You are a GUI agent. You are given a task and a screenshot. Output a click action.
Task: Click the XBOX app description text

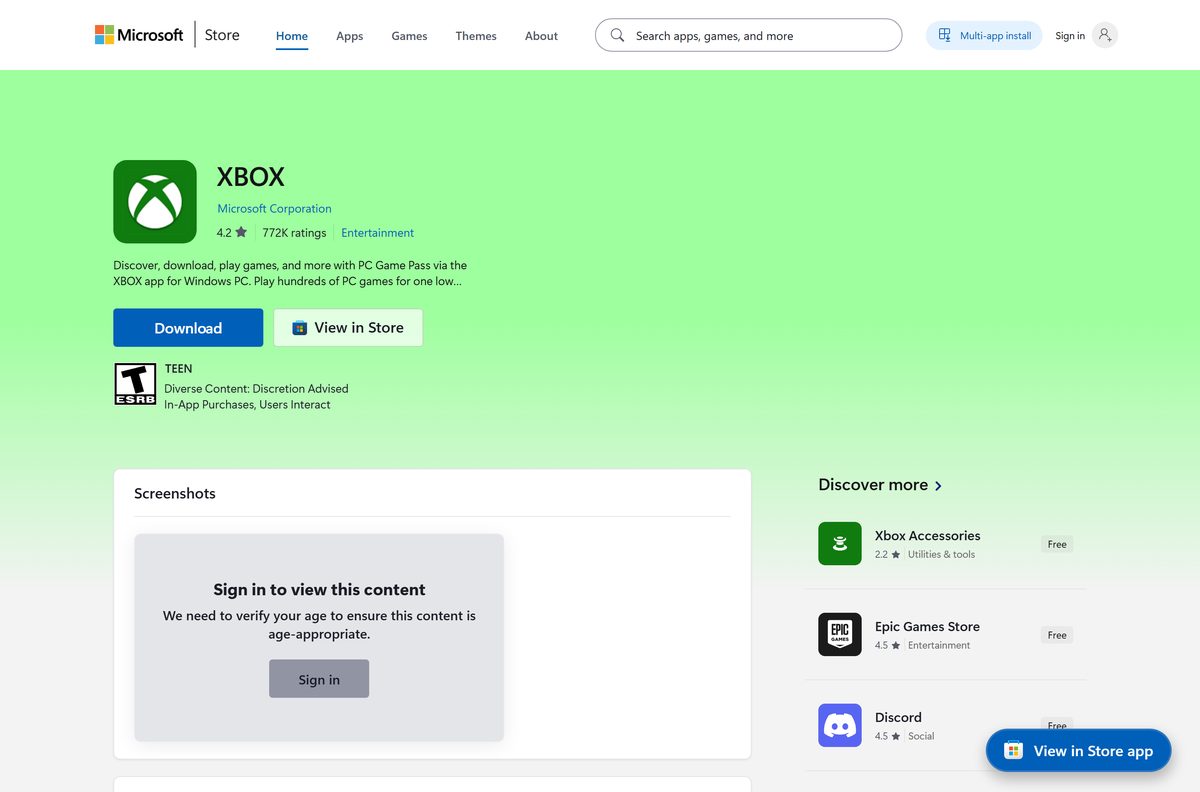coord(290,273)
